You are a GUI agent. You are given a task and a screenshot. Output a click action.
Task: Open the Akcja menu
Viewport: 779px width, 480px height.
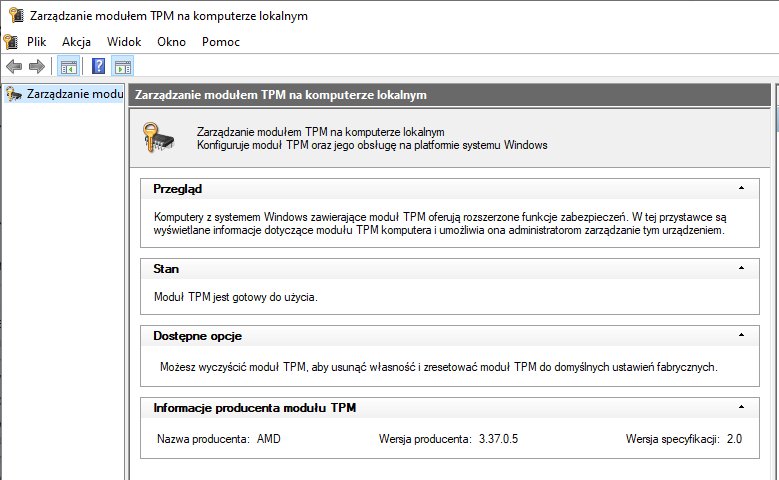77,42
